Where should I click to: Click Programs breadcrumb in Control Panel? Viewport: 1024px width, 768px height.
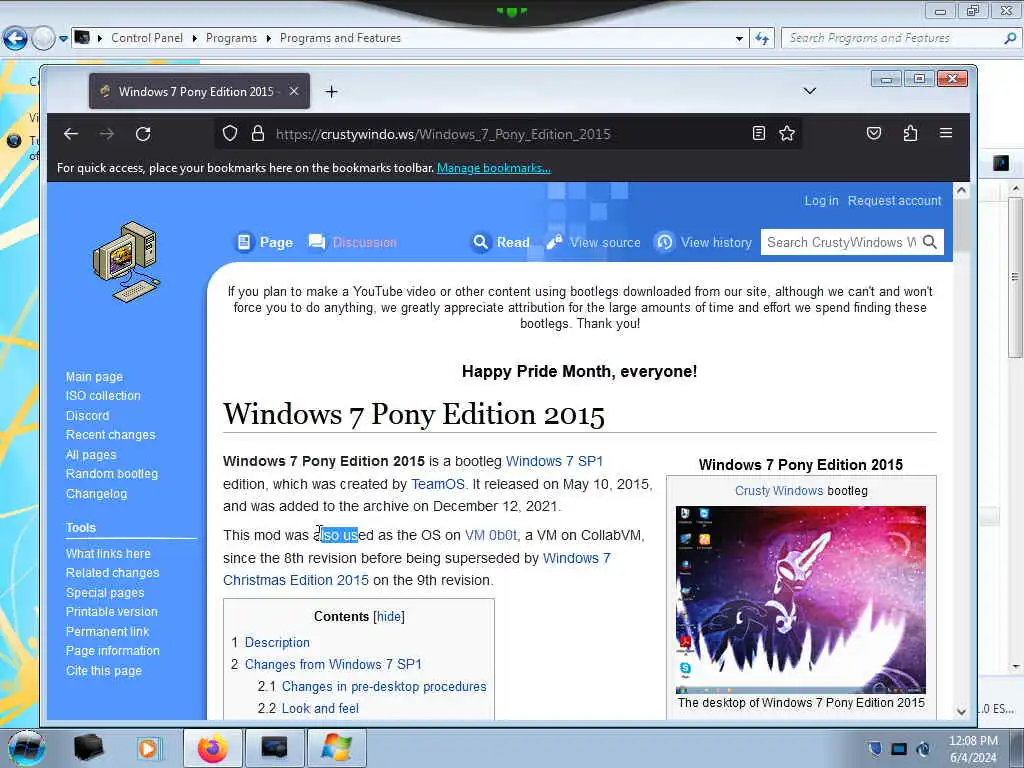click(231, 38)
